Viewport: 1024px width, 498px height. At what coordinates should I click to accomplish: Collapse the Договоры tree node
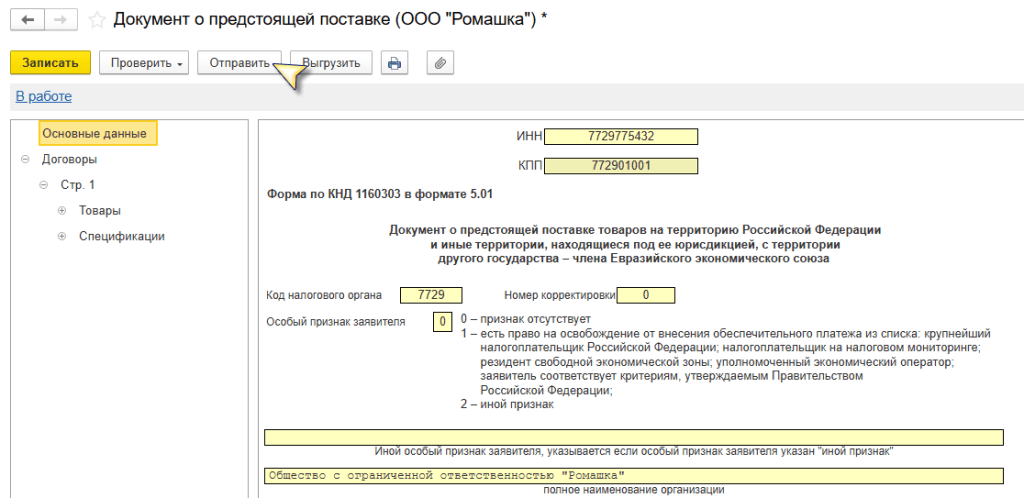(x=25, y=159)
